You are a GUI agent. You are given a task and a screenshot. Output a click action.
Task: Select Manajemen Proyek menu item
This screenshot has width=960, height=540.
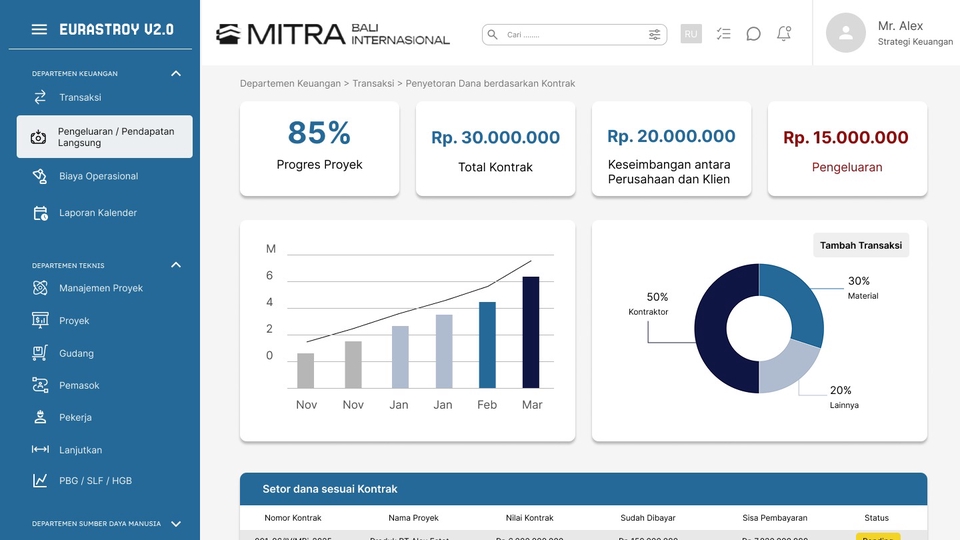click(100, 288)
